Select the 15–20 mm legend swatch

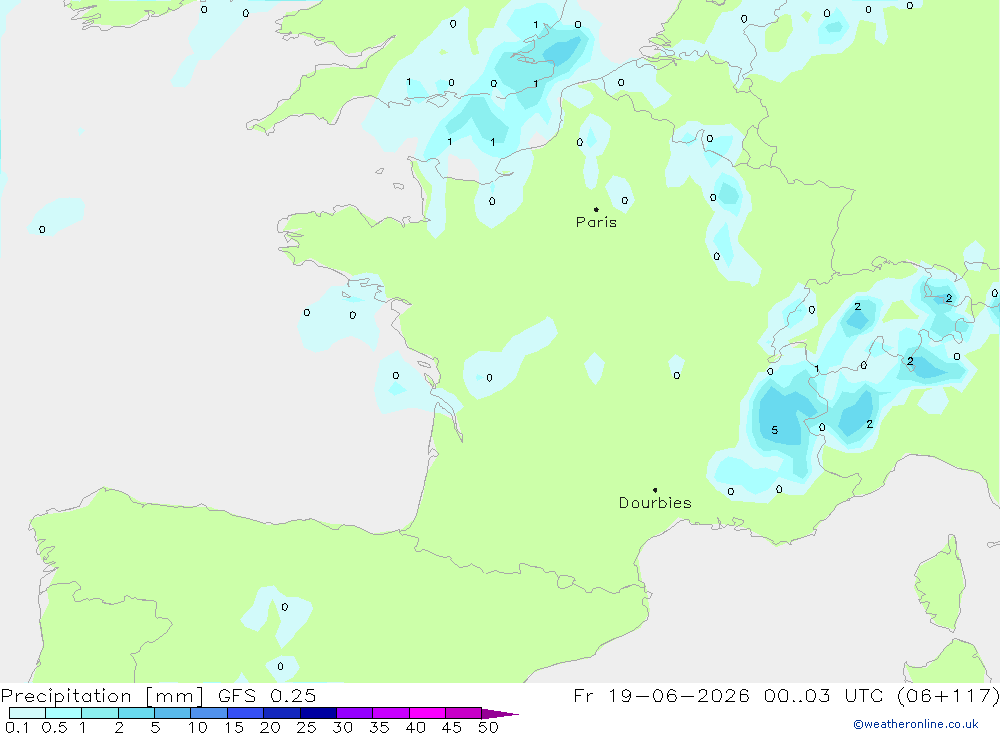click(x=246, y=713)
